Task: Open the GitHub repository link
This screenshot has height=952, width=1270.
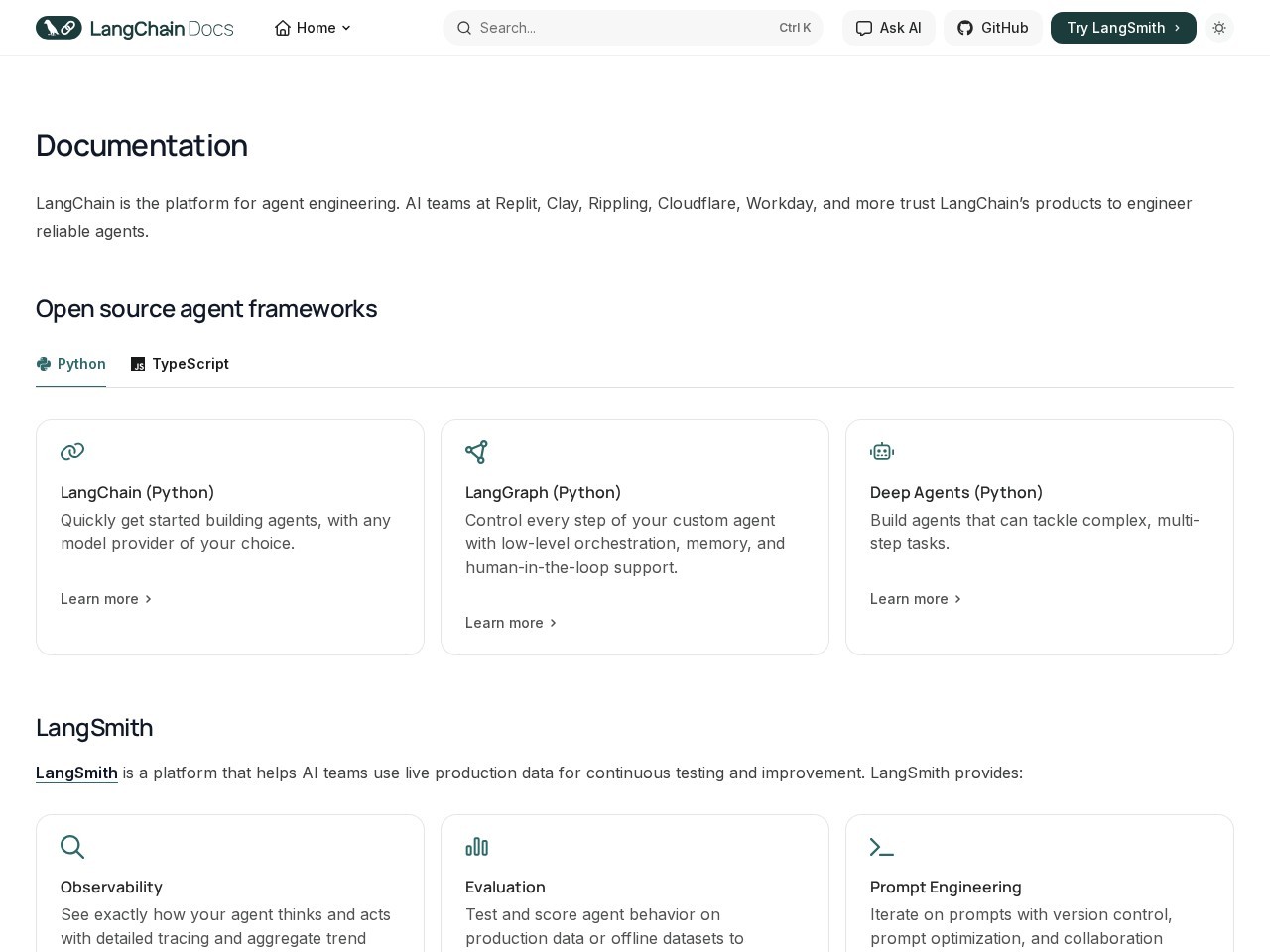Action: pos(992,28)
